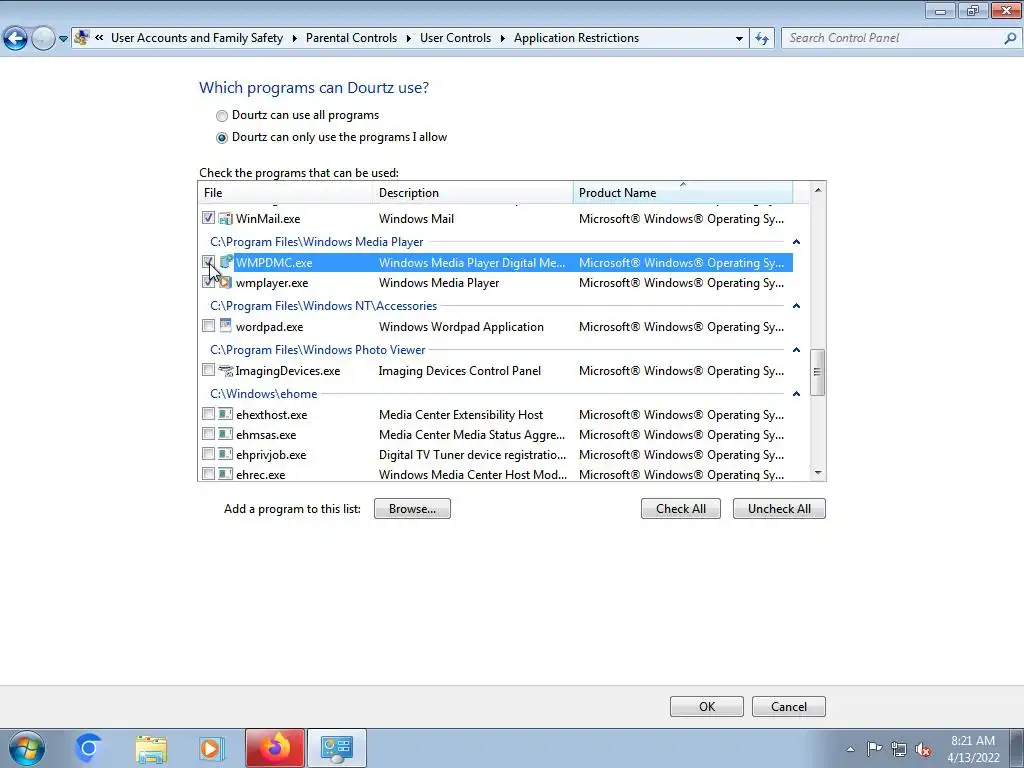Image resolution: width=1024 pixels, height=768 pixels.
Task: Check the ehrec.exe checkbox
Action: 208,473
